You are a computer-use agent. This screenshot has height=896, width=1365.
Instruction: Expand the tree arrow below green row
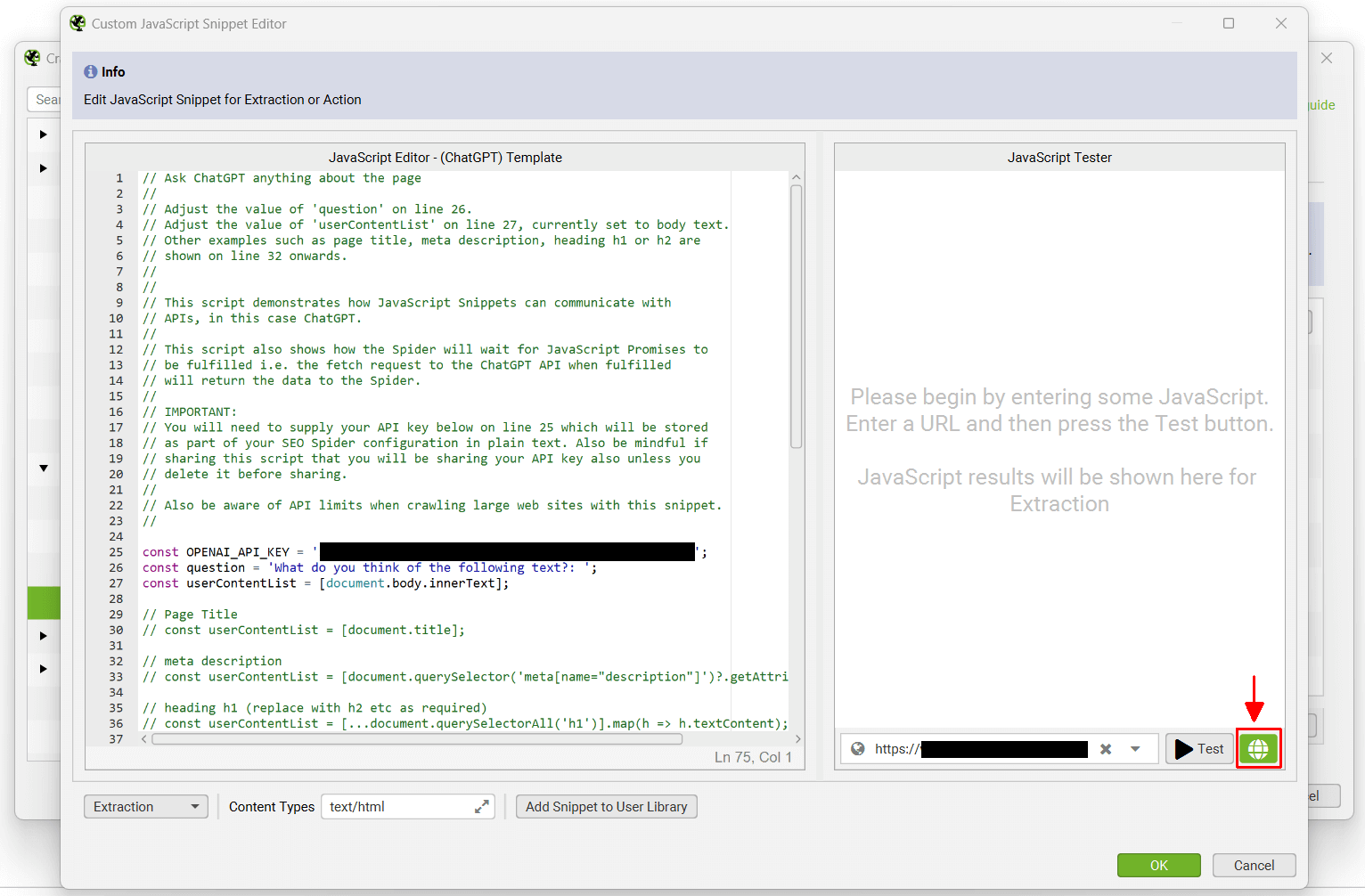43,636
